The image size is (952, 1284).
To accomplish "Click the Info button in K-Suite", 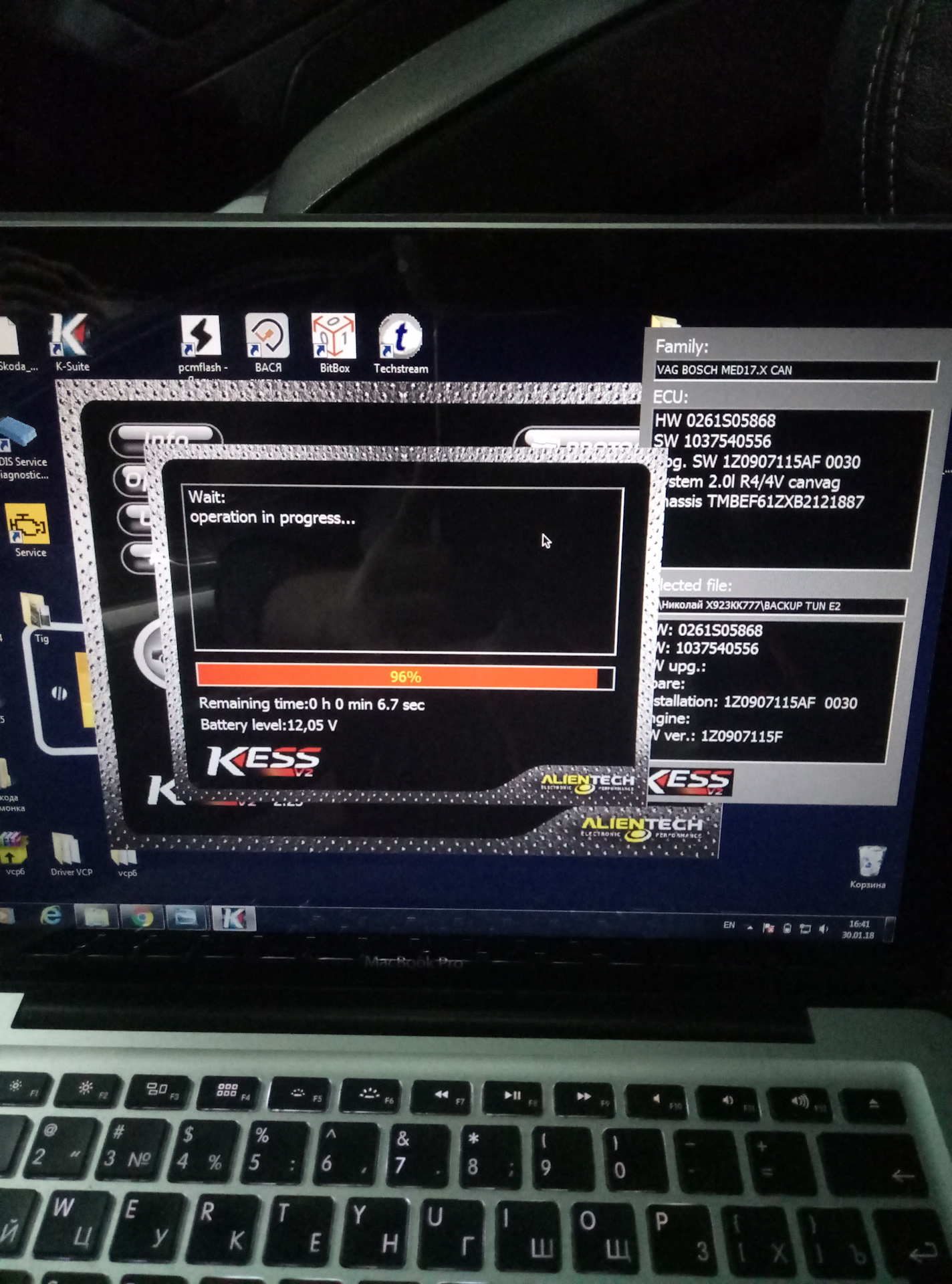I will click(x=166, y=436).
